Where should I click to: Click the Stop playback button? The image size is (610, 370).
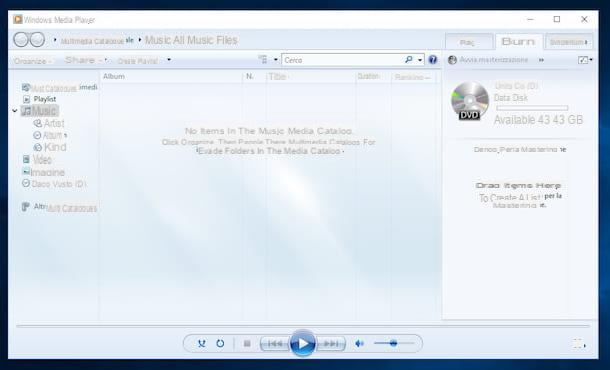click(247, 344)
